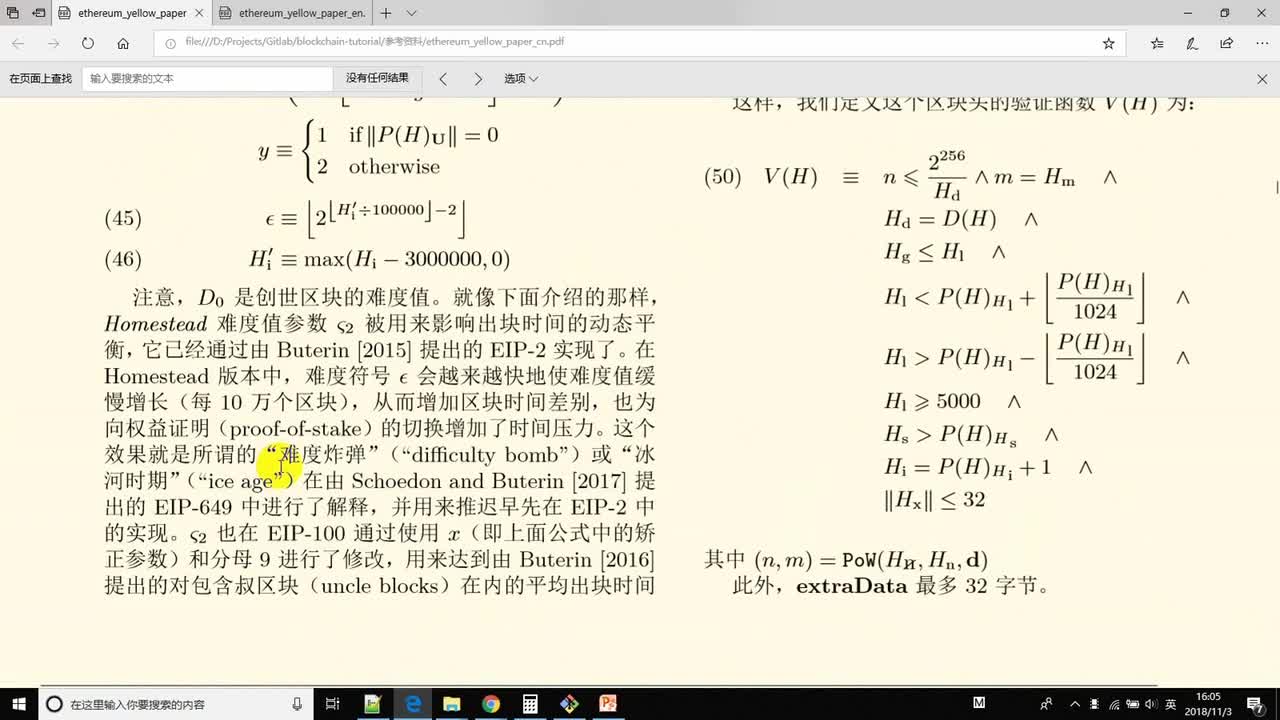Open Calculator from taskbar
Image resolution: width=1280 pixels, height=720 pixels.
pos(530,704)
